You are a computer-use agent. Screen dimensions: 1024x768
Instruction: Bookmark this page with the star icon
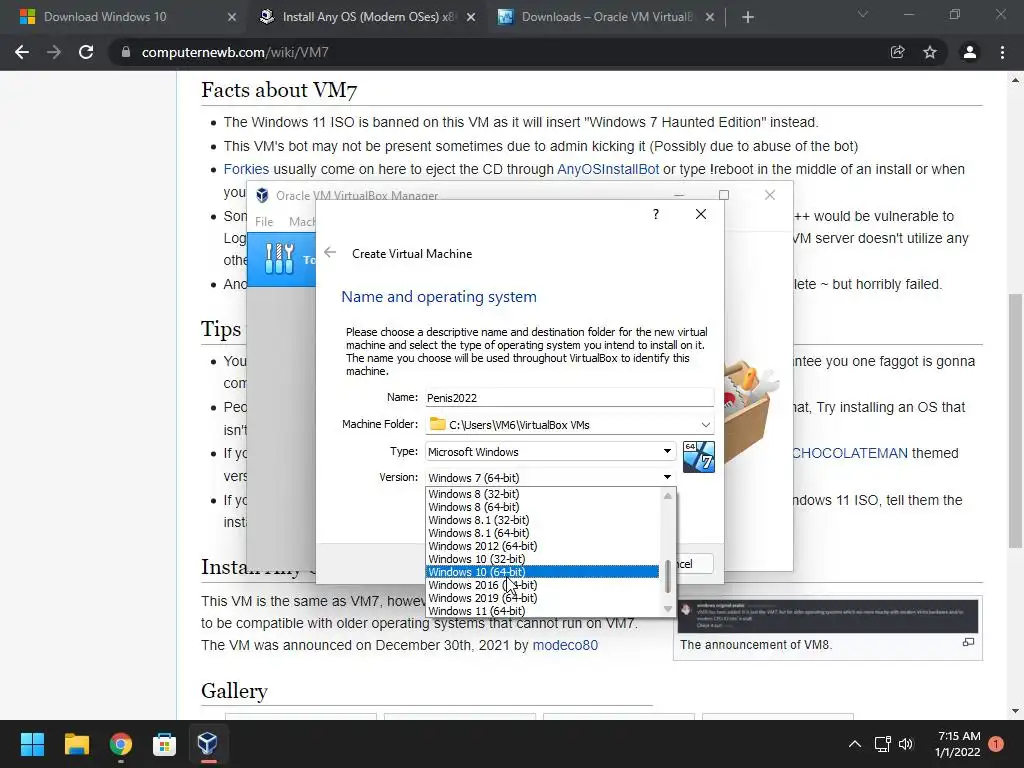pyautogui.click(x=930, y=52)
